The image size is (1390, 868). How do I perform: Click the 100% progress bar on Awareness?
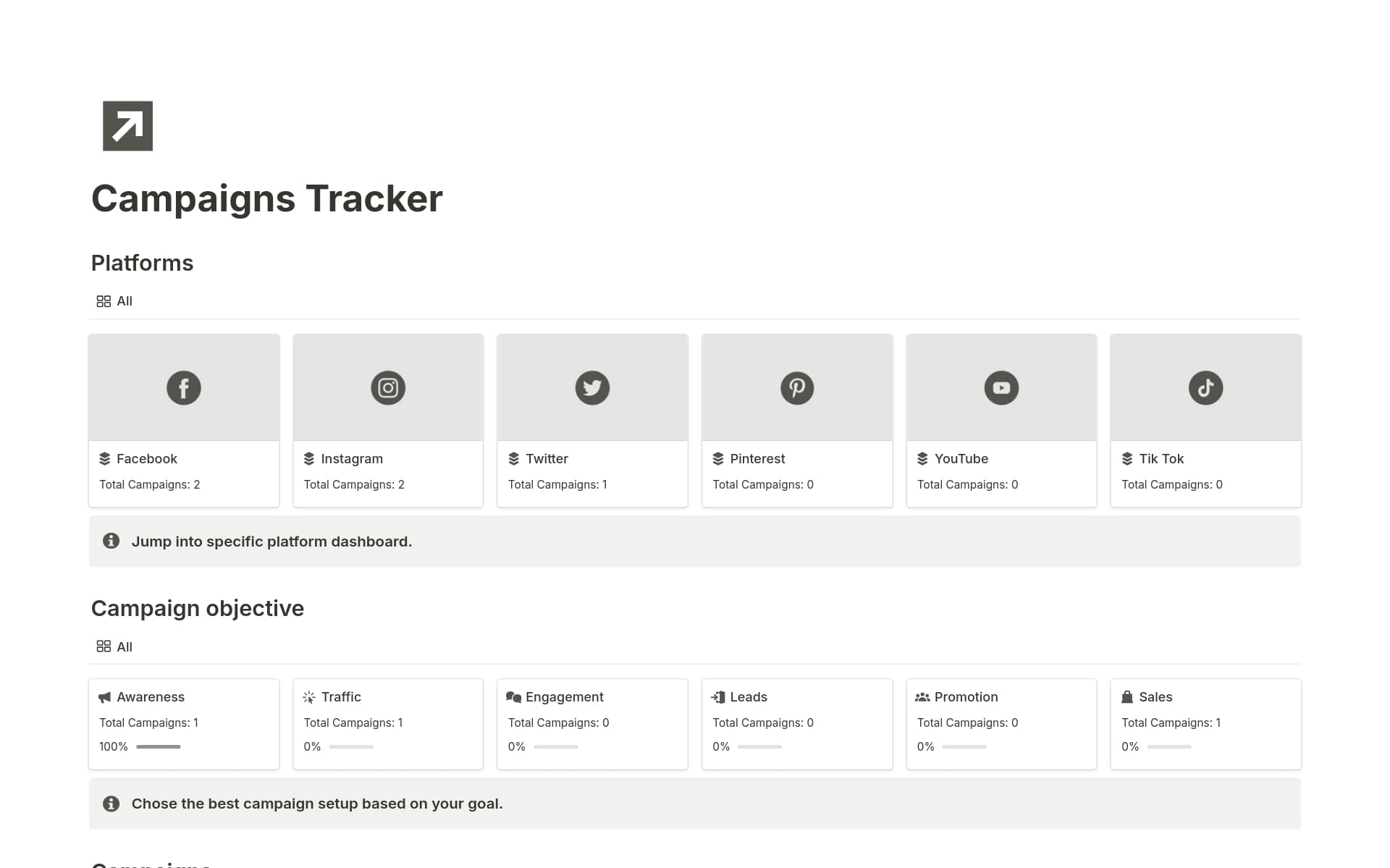point(159,746)
